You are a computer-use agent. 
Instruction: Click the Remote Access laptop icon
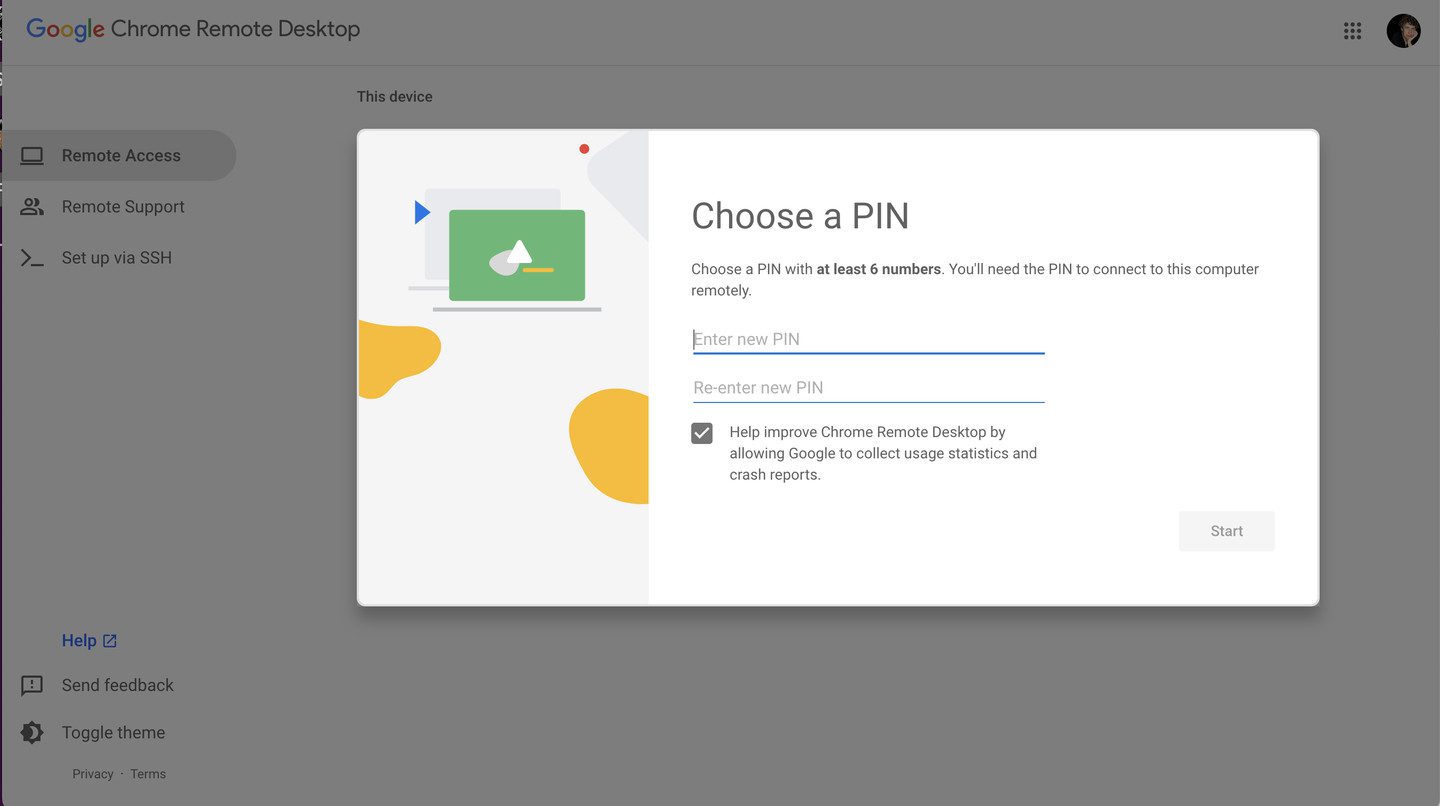click(x=32, y=156)
